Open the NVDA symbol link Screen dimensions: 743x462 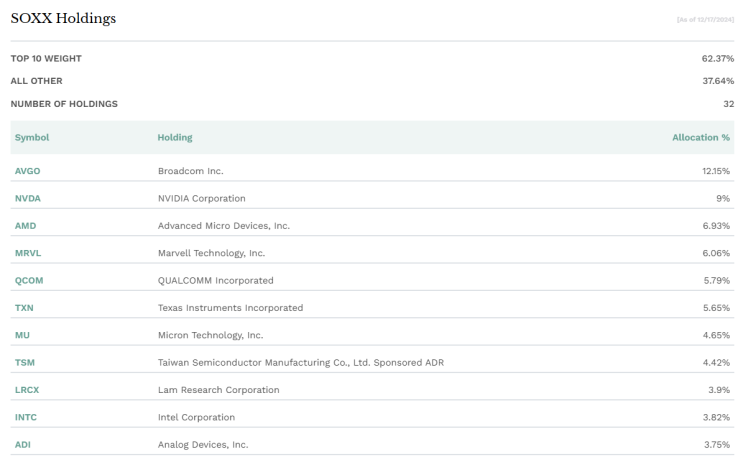coord(27,198)
